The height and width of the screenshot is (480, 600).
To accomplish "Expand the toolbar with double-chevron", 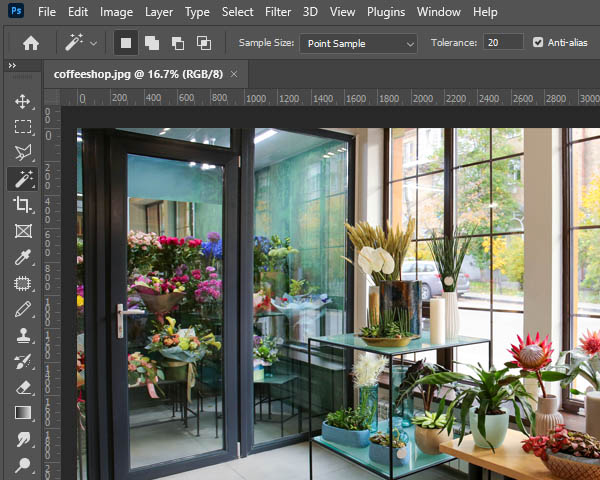I will [x=12, y=66].
